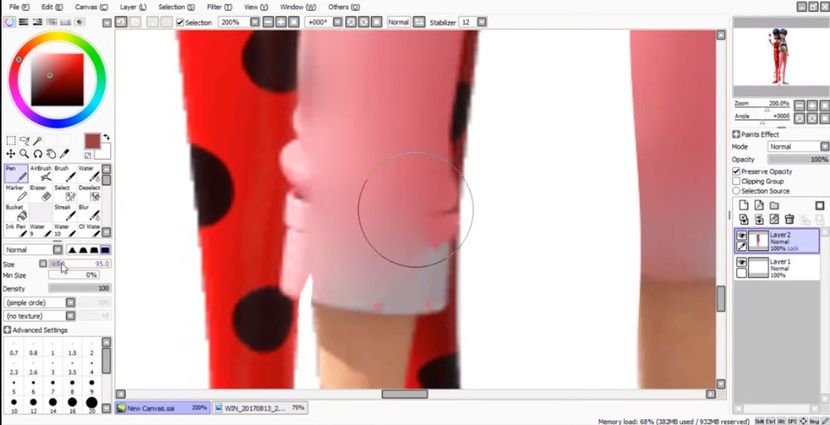Undo using the toolbar undo arrow

pyautogui.click(x=121, y=22)
